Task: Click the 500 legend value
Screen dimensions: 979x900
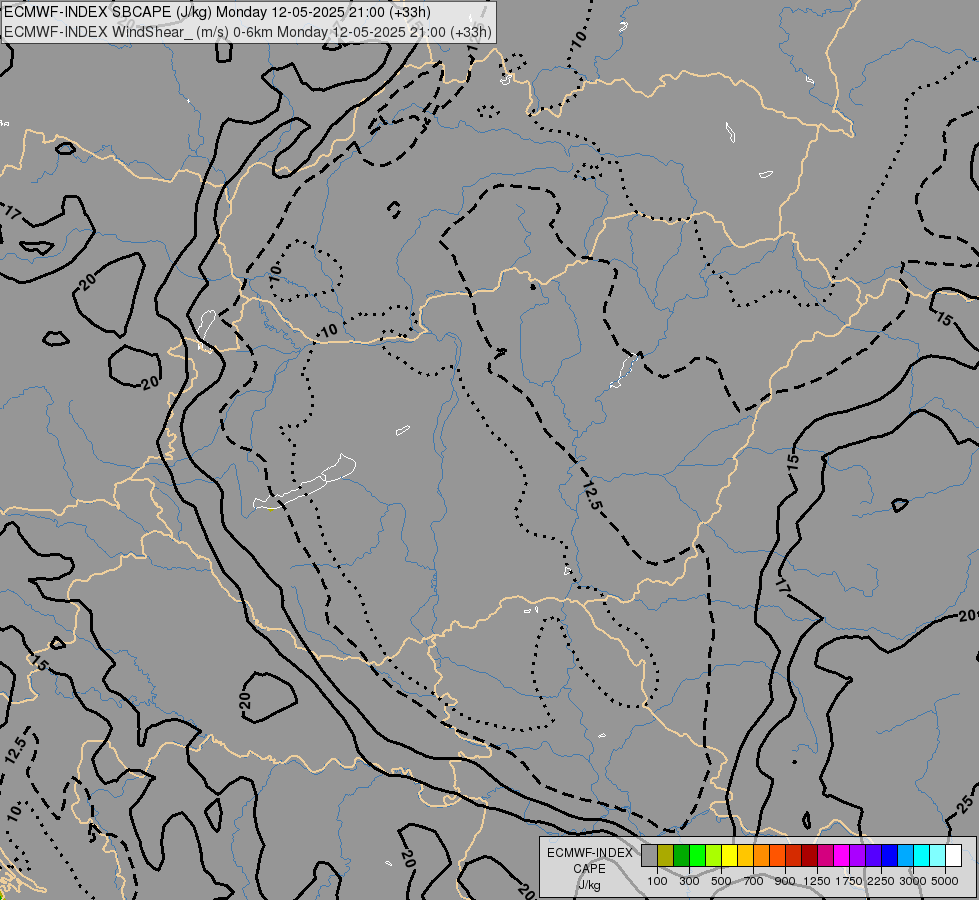Action: (x=721, y=881)
